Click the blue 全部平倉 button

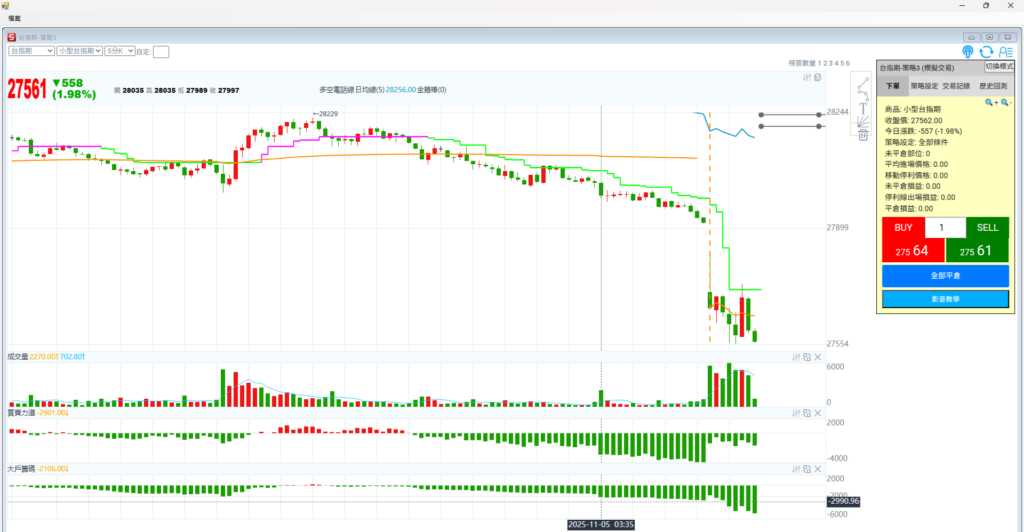coord(945,275)
